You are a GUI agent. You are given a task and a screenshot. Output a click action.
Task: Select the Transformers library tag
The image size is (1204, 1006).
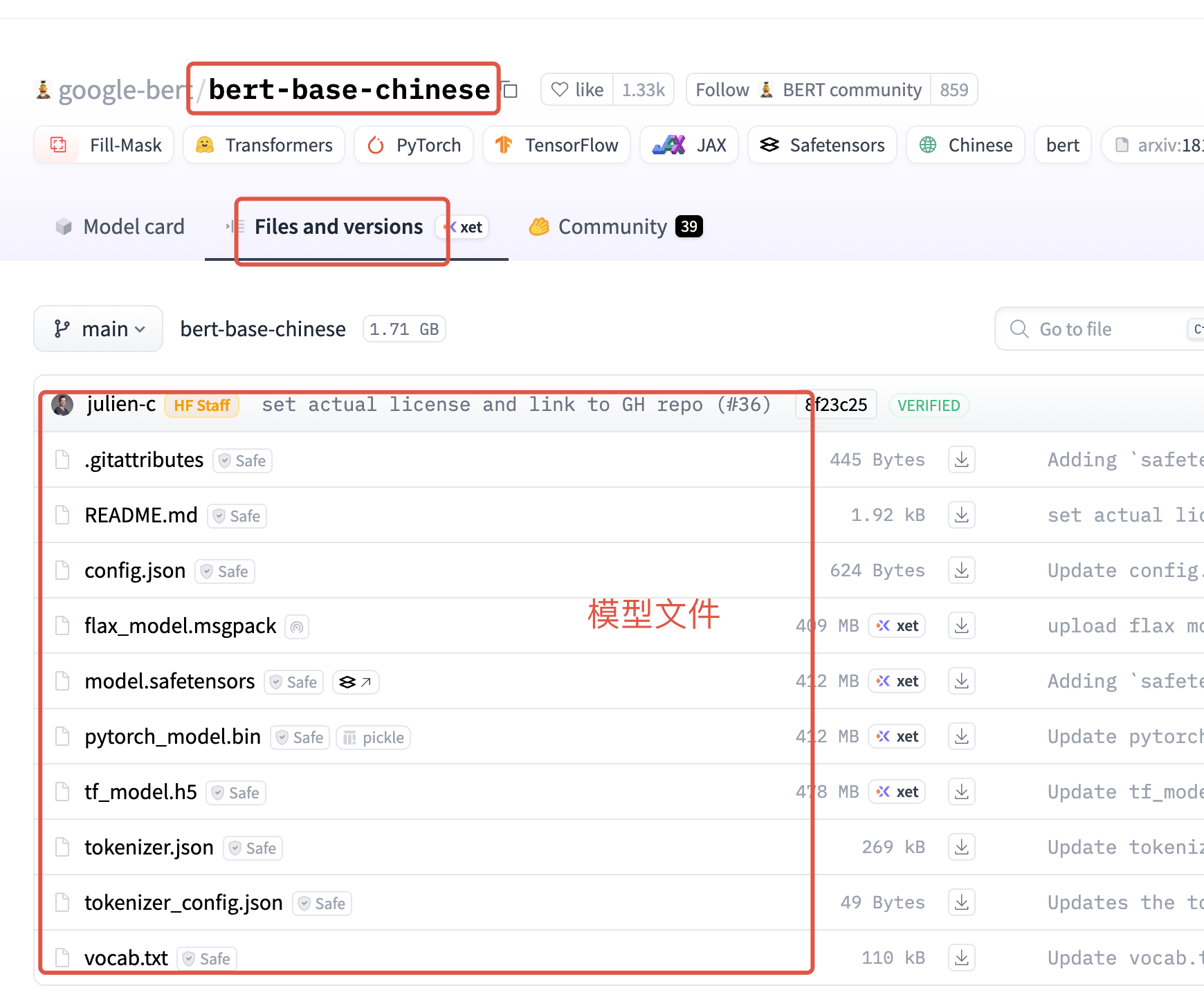264,145
